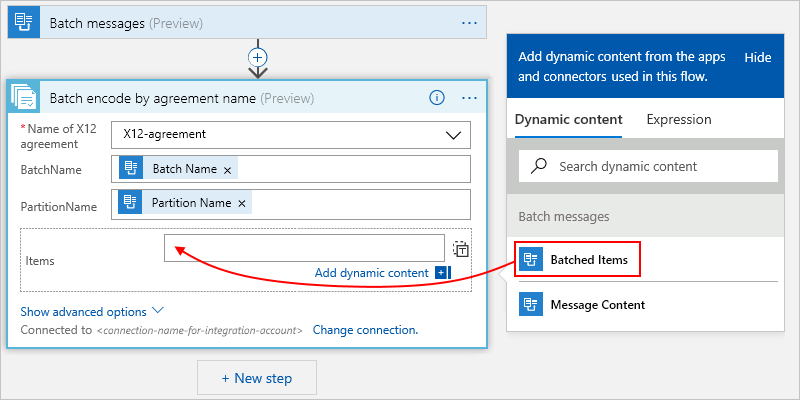Open the Batch messages ellipsis menu
This screenshot has width=800, height=400.
(x=469, y=22)
